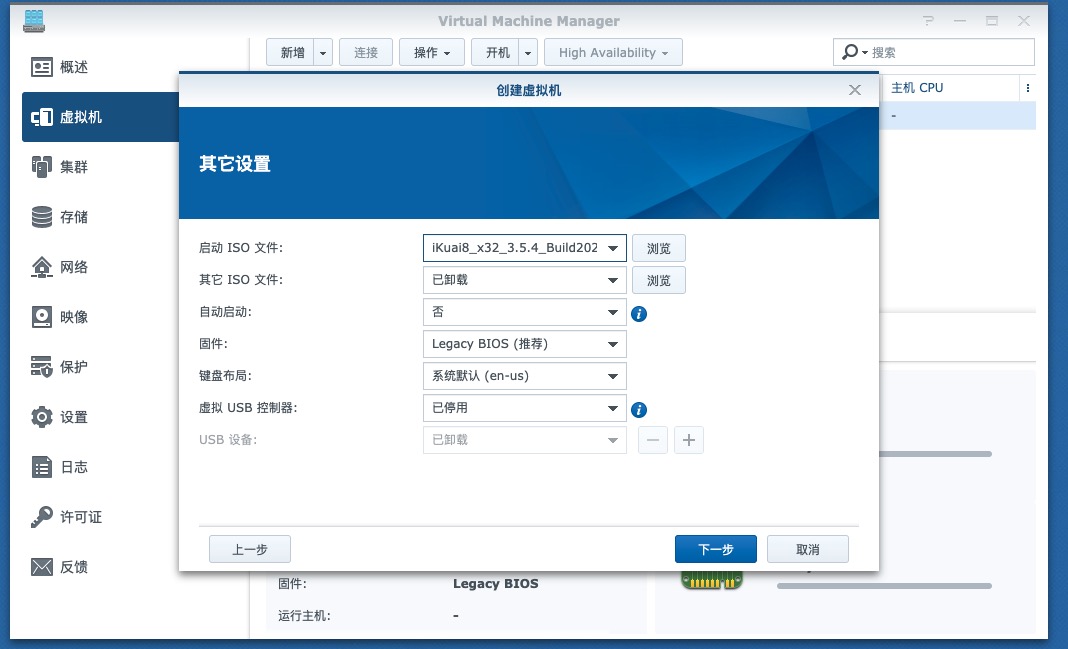Open the 反馈 feedback sidebar item

101,567
